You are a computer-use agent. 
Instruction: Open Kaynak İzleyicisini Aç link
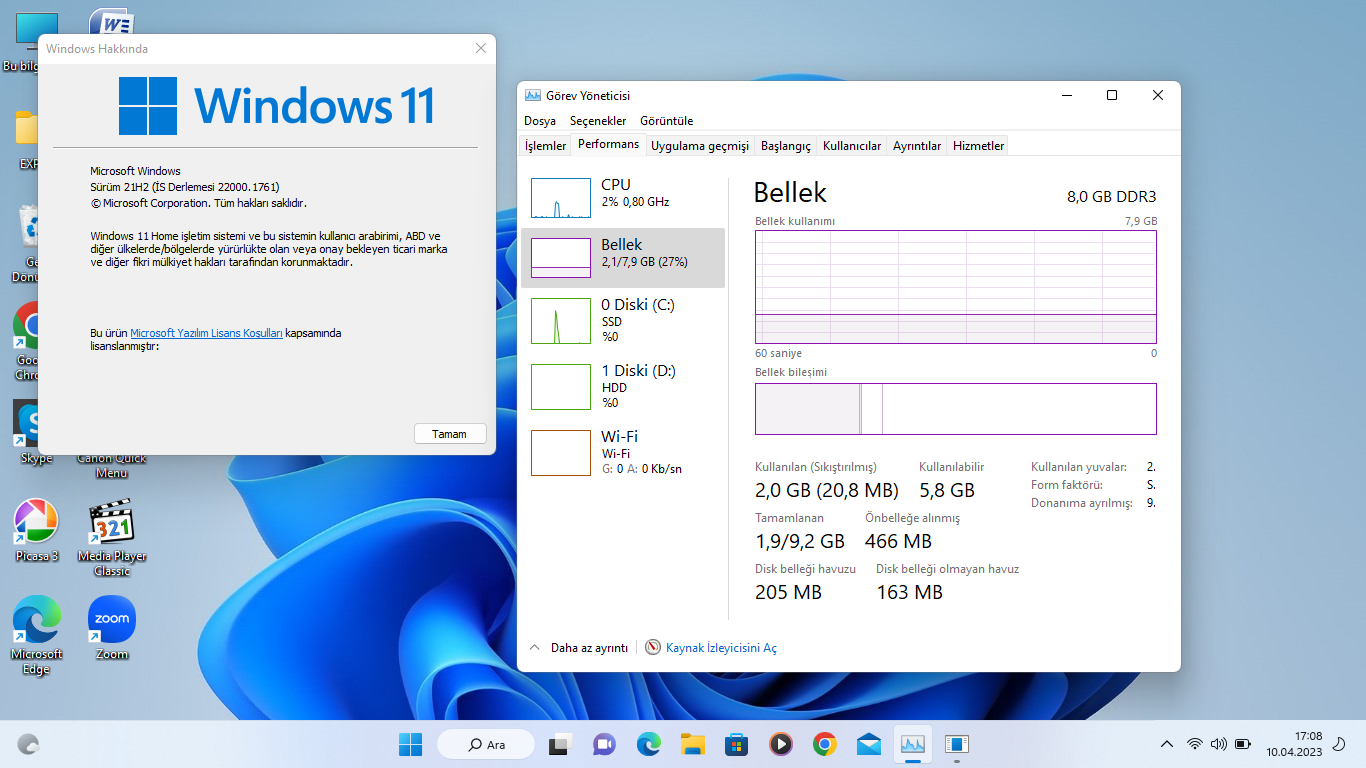721,648
